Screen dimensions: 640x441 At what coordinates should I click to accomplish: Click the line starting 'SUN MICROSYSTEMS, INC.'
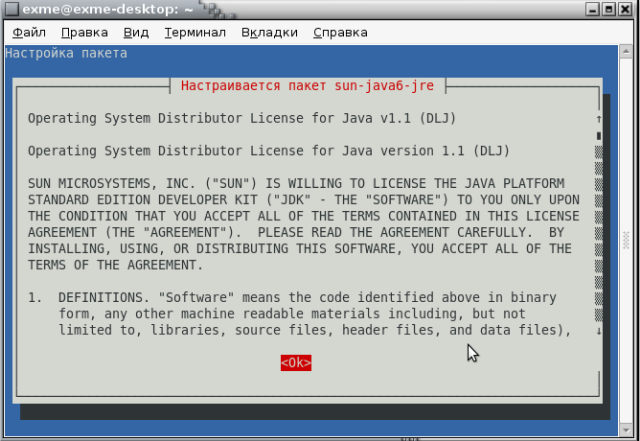coord(296,183)
